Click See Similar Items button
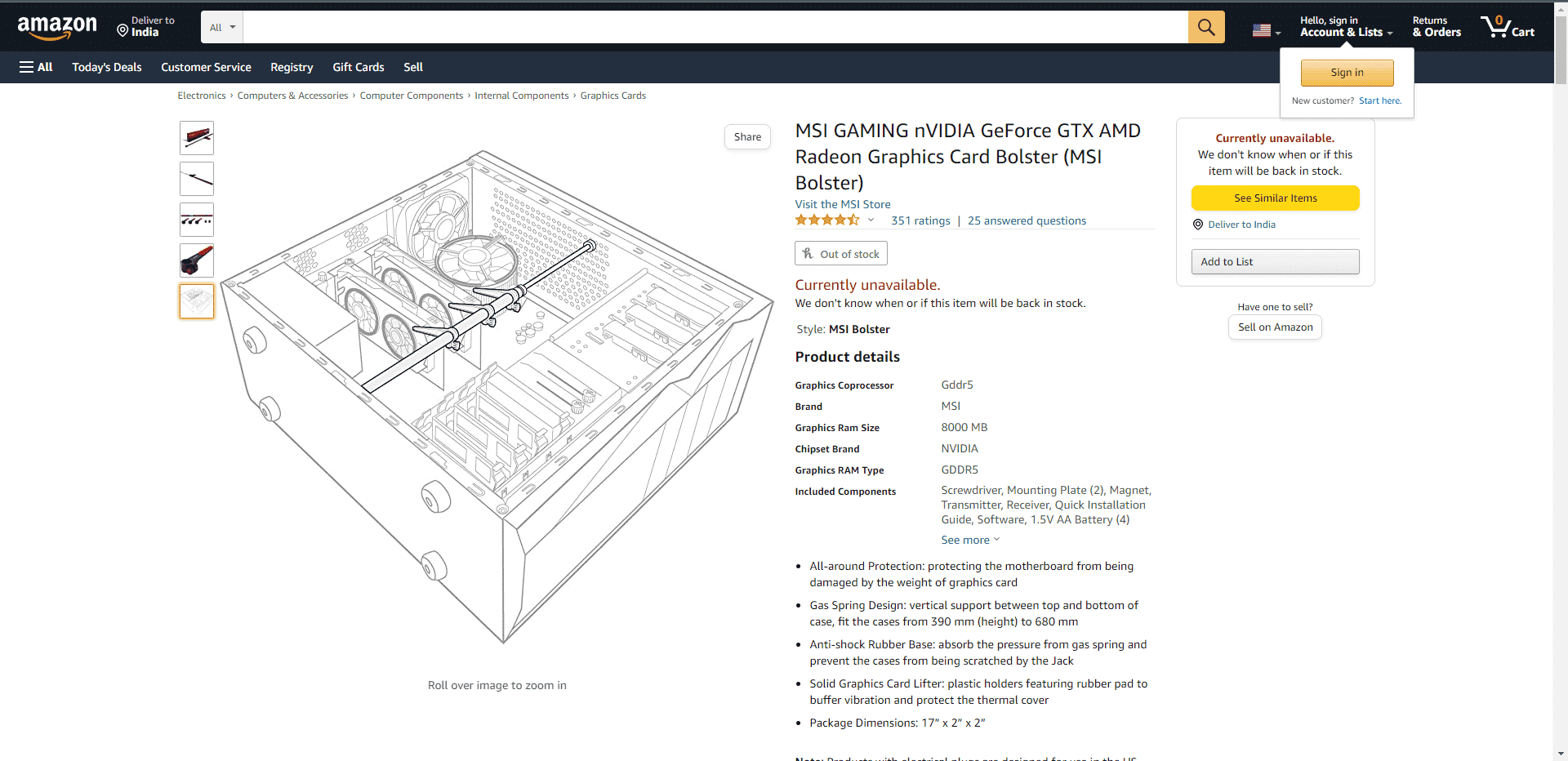The height and width of the screenshot is (761, 1568). pos(1276,198)
